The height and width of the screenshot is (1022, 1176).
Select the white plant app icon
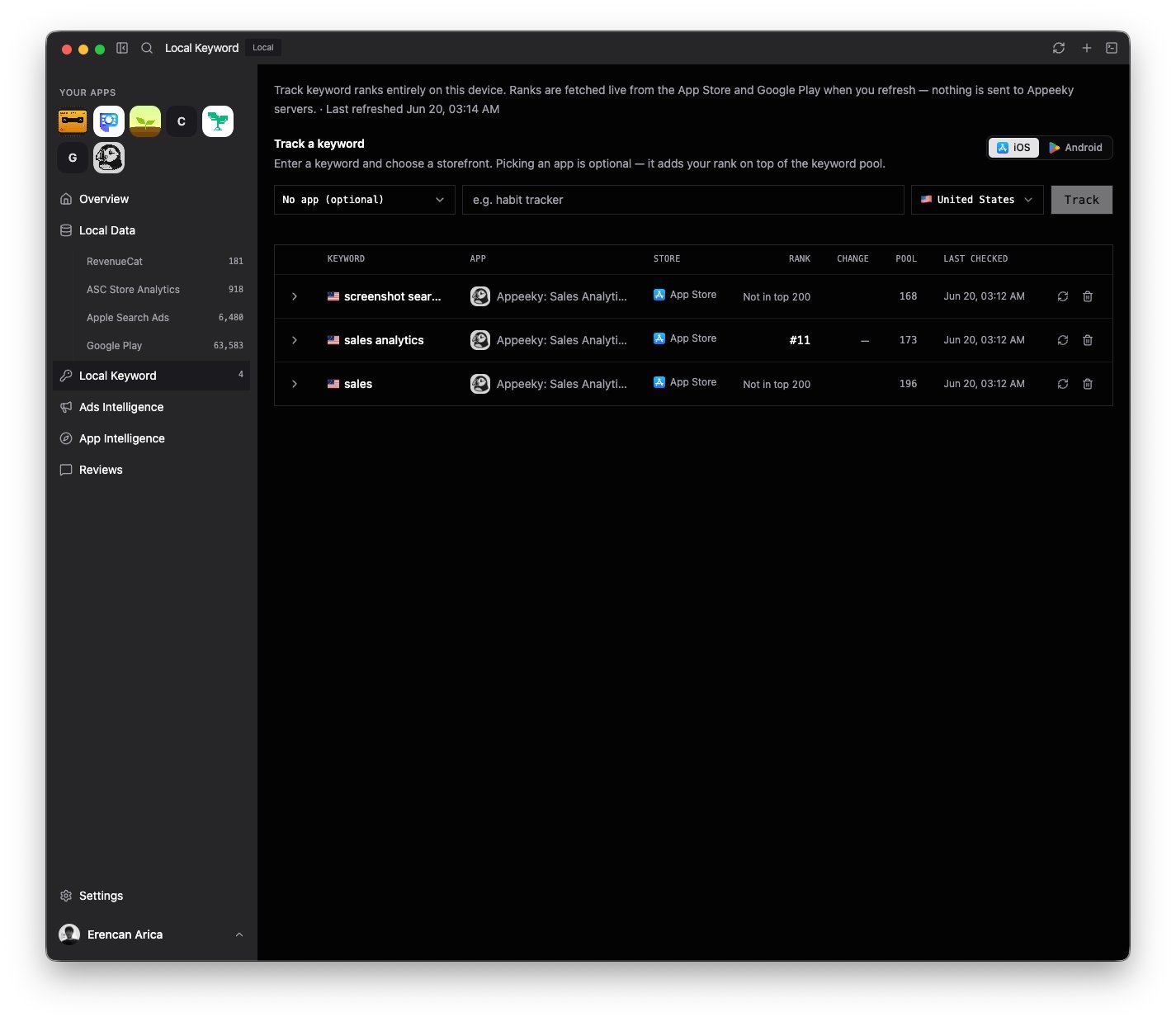click(218, 121)
